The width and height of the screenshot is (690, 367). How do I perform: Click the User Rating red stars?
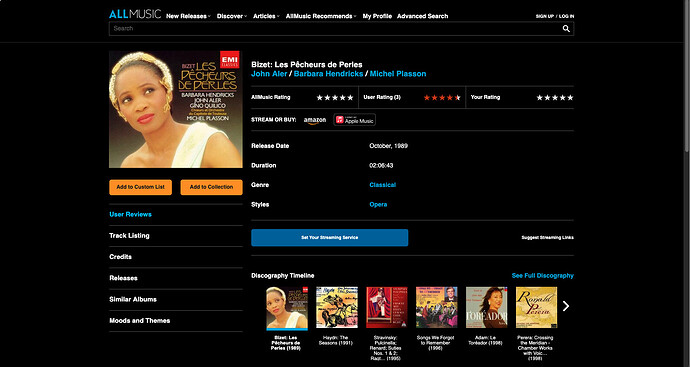click(x=442, y=98)
